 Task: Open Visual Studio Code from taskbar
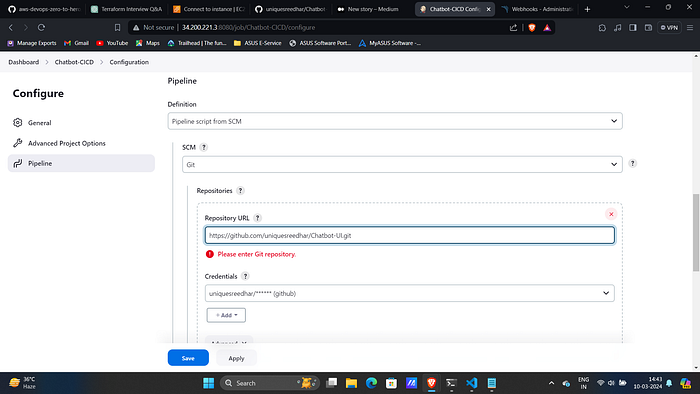pos(471,383)
